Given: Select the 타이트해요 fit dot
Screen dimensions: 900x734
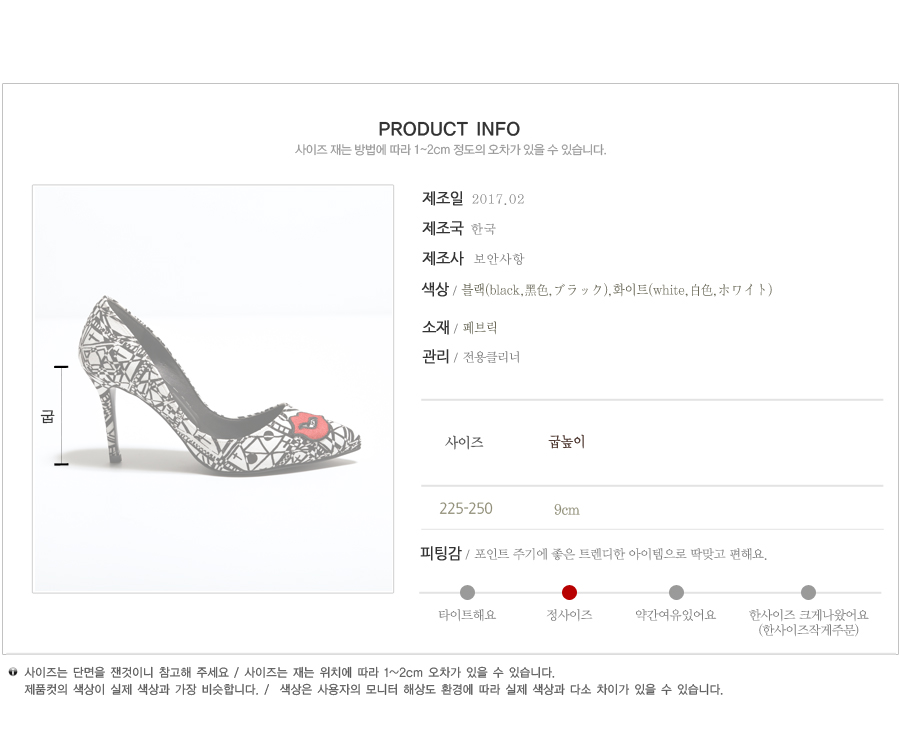Looking at the screenshot, I should click(467, 592).
